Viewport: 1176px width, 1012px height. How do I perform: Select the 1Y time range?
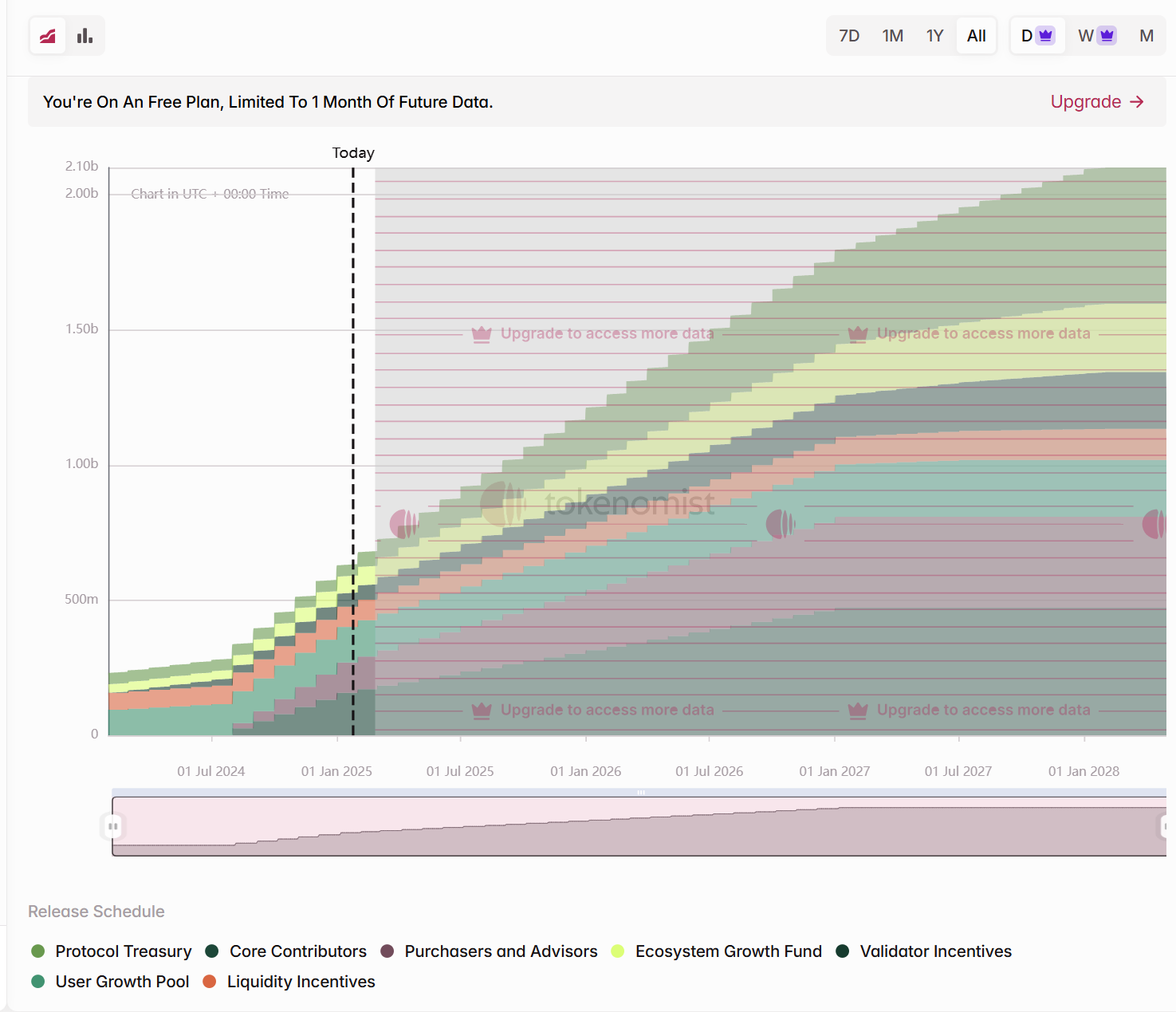[934, 36]
